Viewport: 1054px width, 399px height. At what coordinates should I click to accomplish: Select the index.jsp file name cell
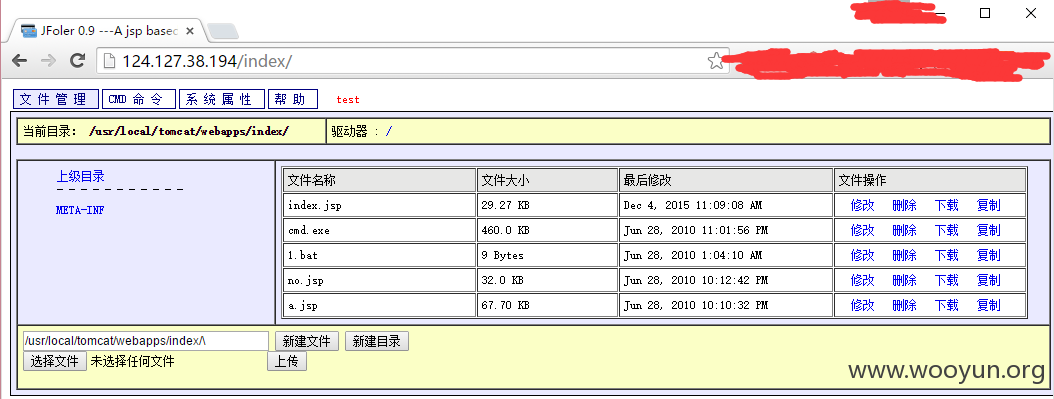(379, 206)
